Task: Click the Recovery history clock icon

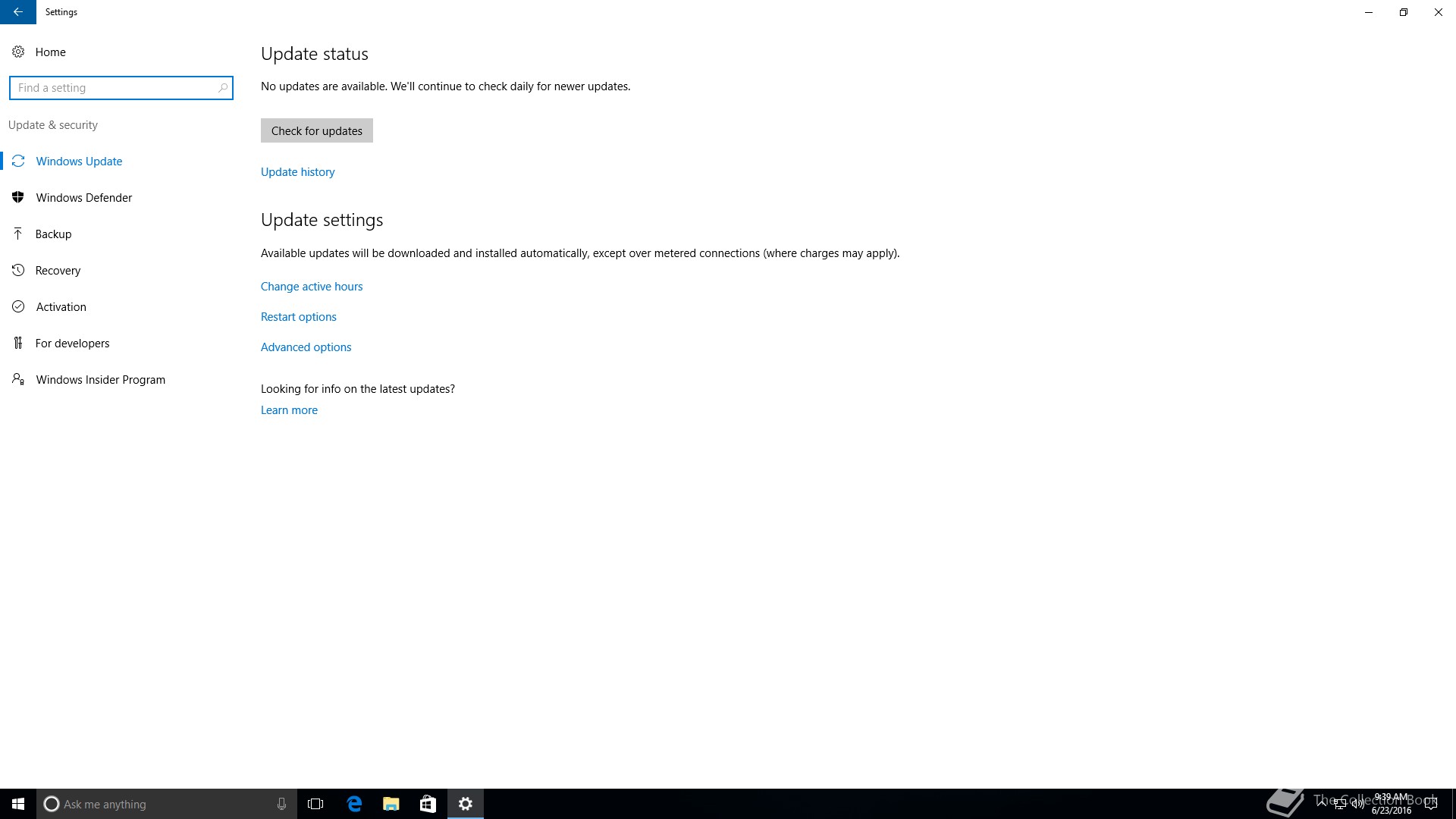Action: click(18, 270)
